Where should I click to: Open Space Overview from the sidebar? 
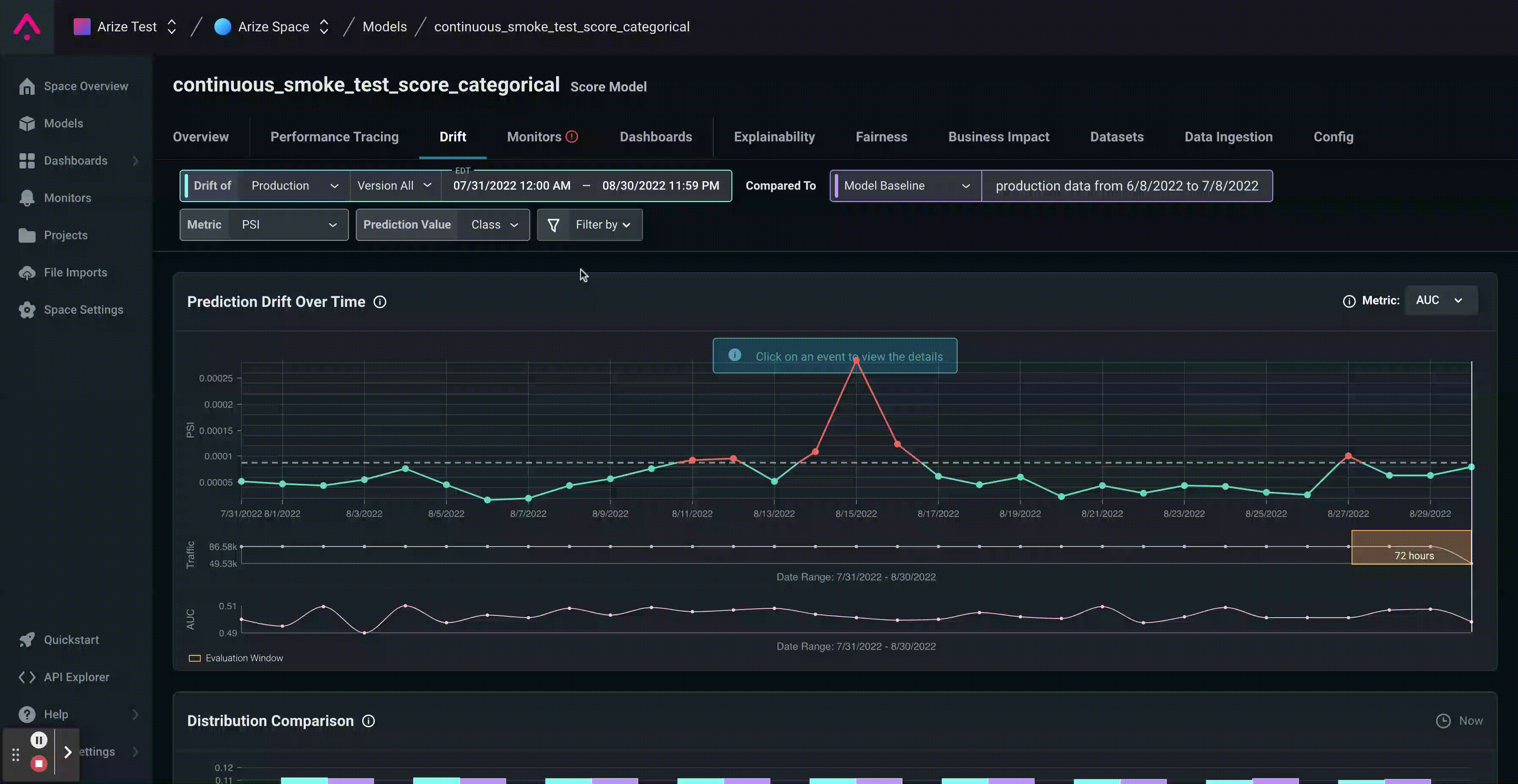[86, 86]
